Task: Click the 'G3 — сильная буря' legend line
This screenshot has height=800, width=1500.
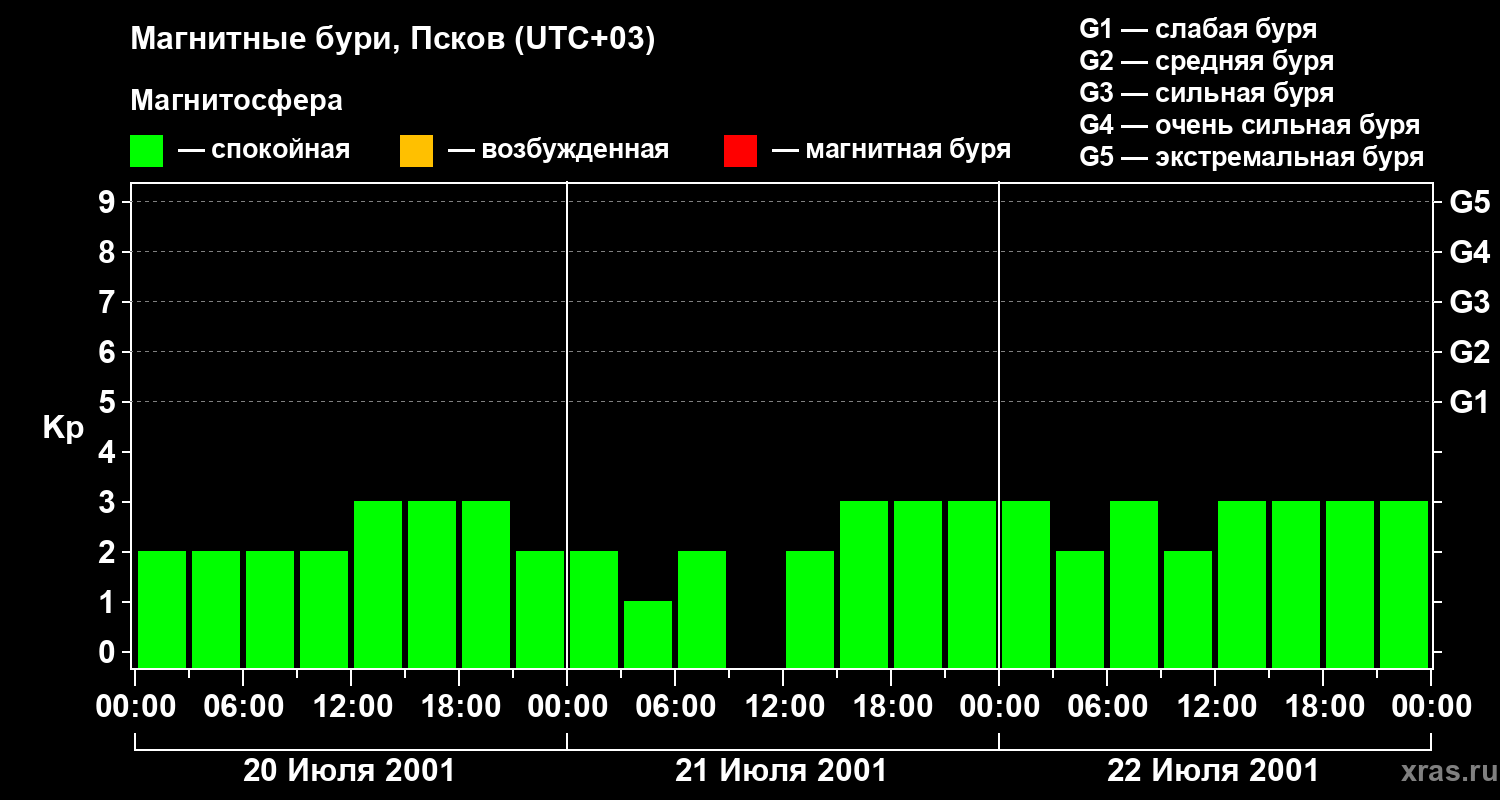Action: 1207,93
